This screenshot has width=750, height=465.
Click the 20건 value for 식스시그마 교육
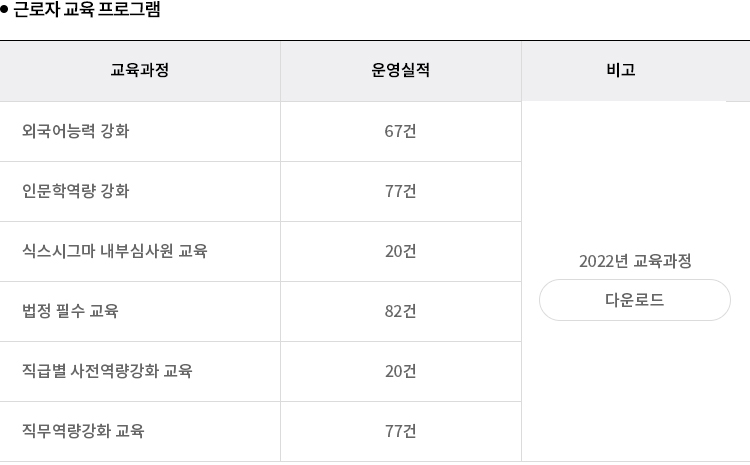[x=400, y=251]
